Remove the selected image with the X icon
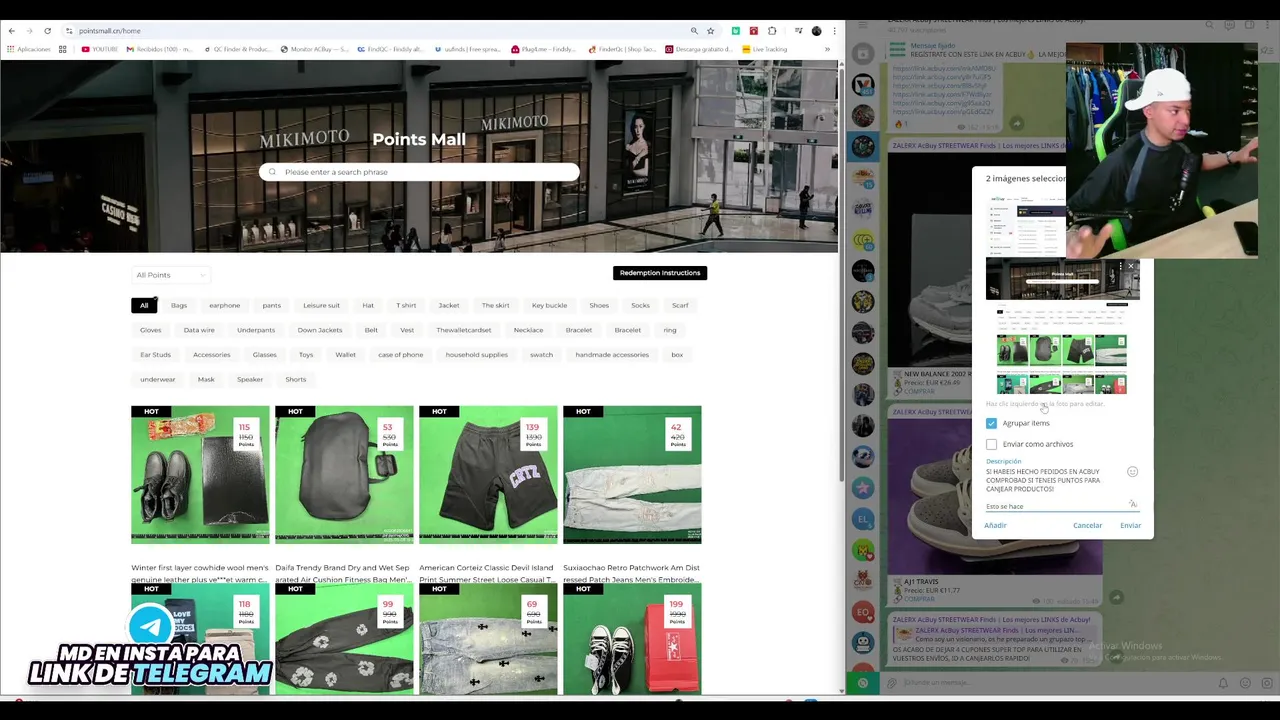The width and height of the screenshot is (1280, 720). coord(1131,266)
